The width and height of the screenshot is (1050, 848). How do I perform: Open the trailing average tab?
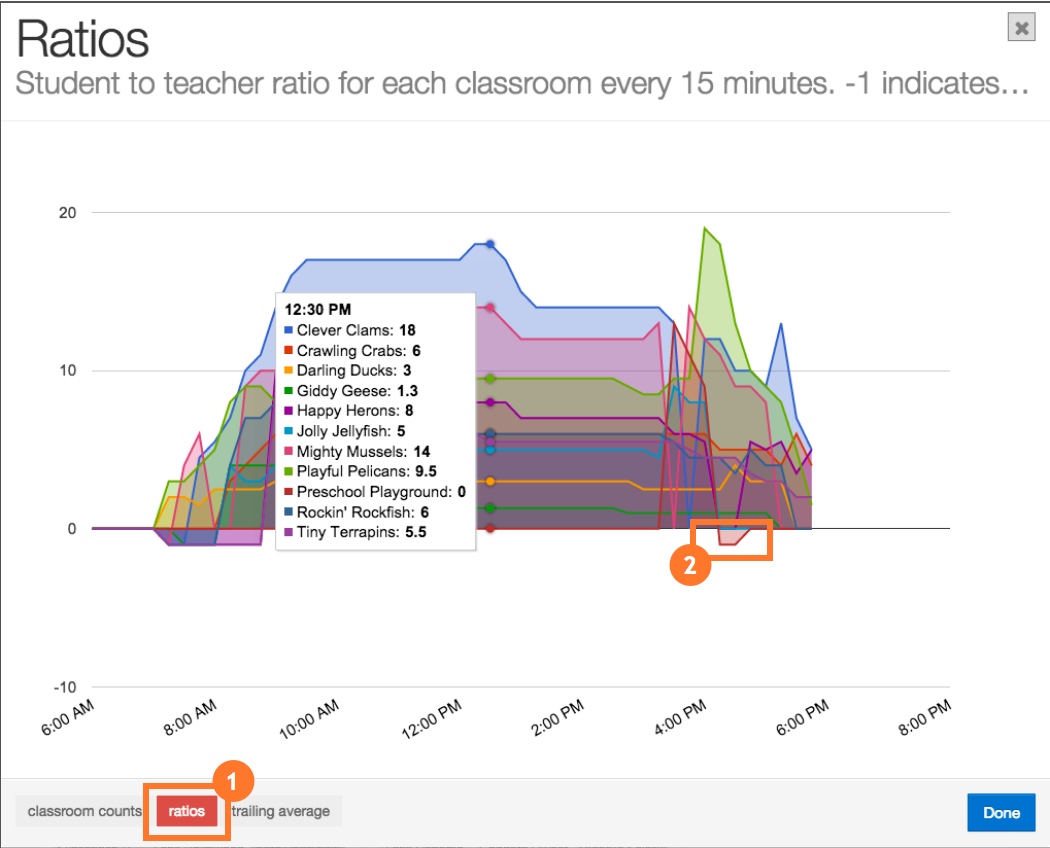tap(285, 811)
